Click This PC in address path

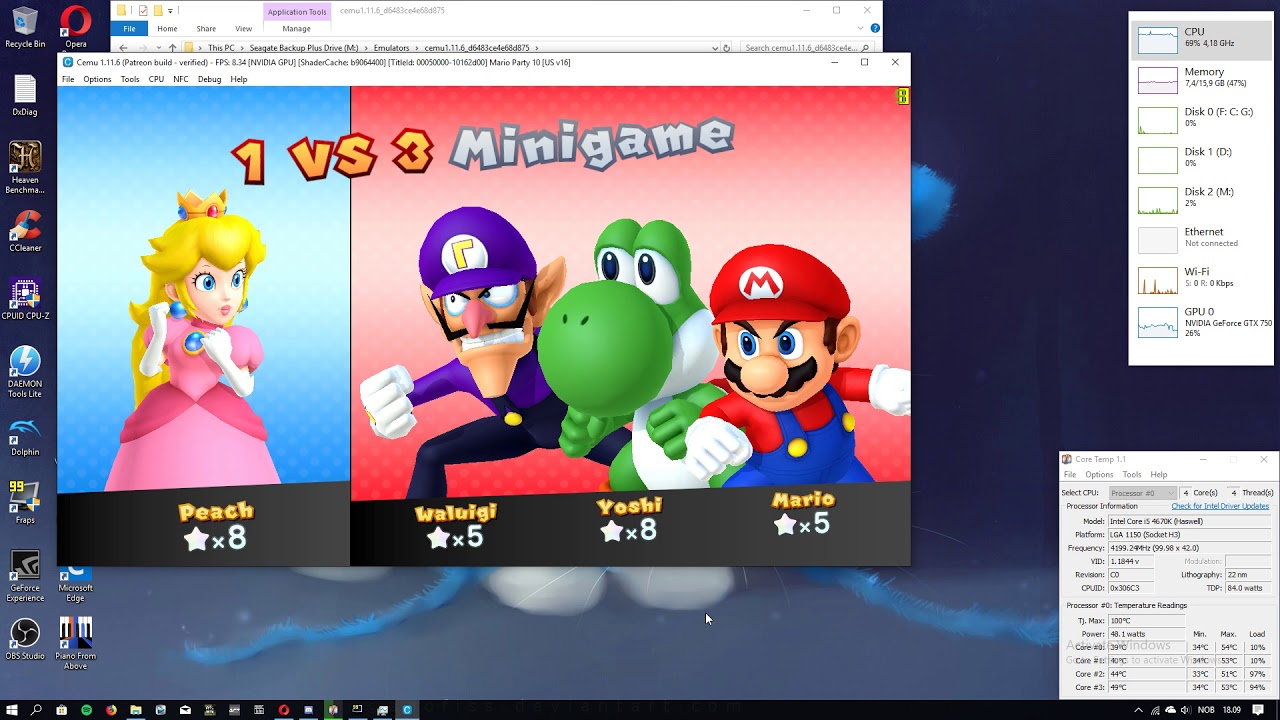[221, 47]
